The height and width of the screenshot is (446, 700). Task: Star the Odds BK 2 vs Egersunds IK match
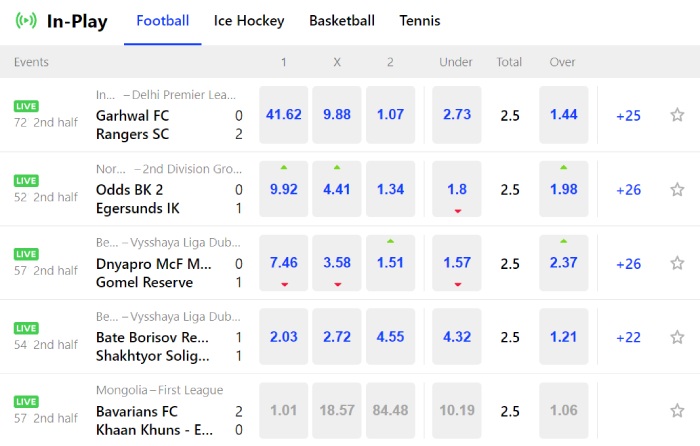tap(677, 189)
